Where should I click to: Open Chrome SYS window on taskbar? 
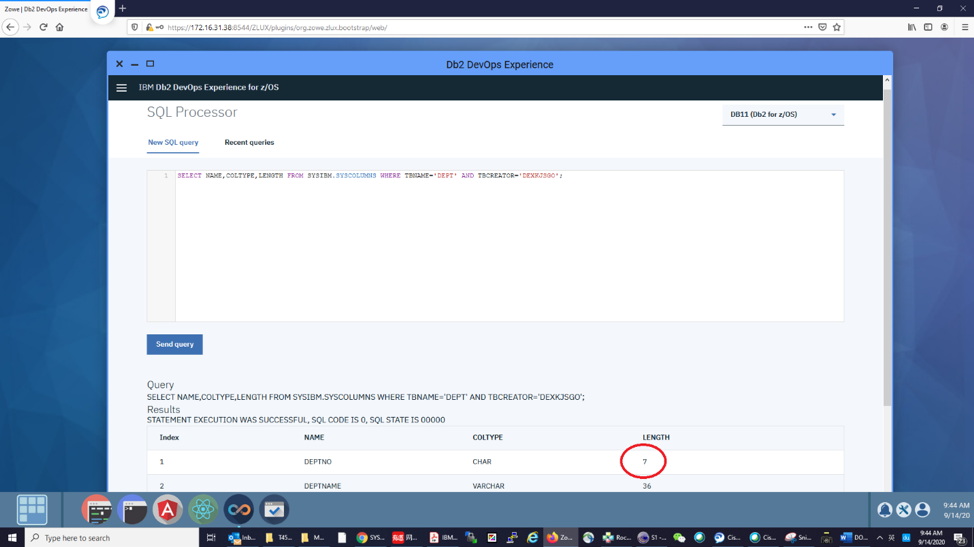coord(370,538)
